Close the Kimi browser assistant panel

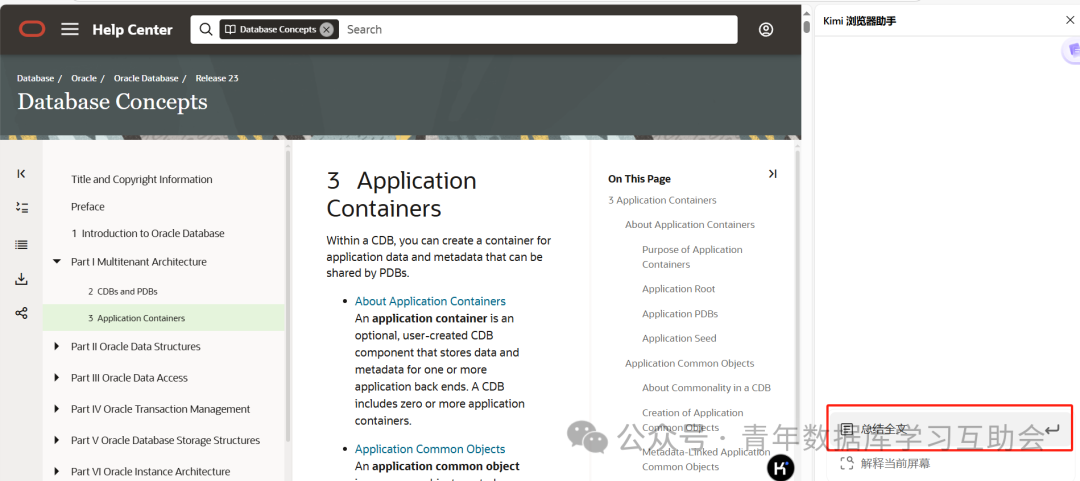click(x=1070, y=21)
